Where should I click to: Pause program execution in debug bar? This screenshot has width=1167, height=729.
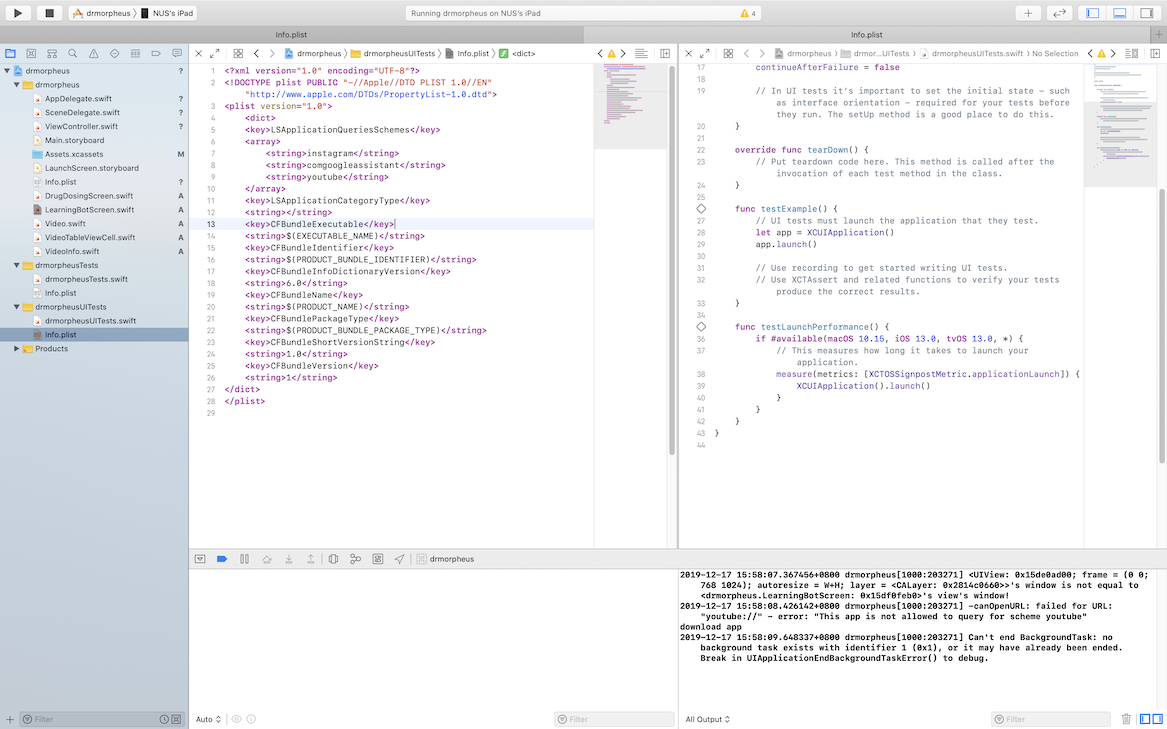pos(244,559)
